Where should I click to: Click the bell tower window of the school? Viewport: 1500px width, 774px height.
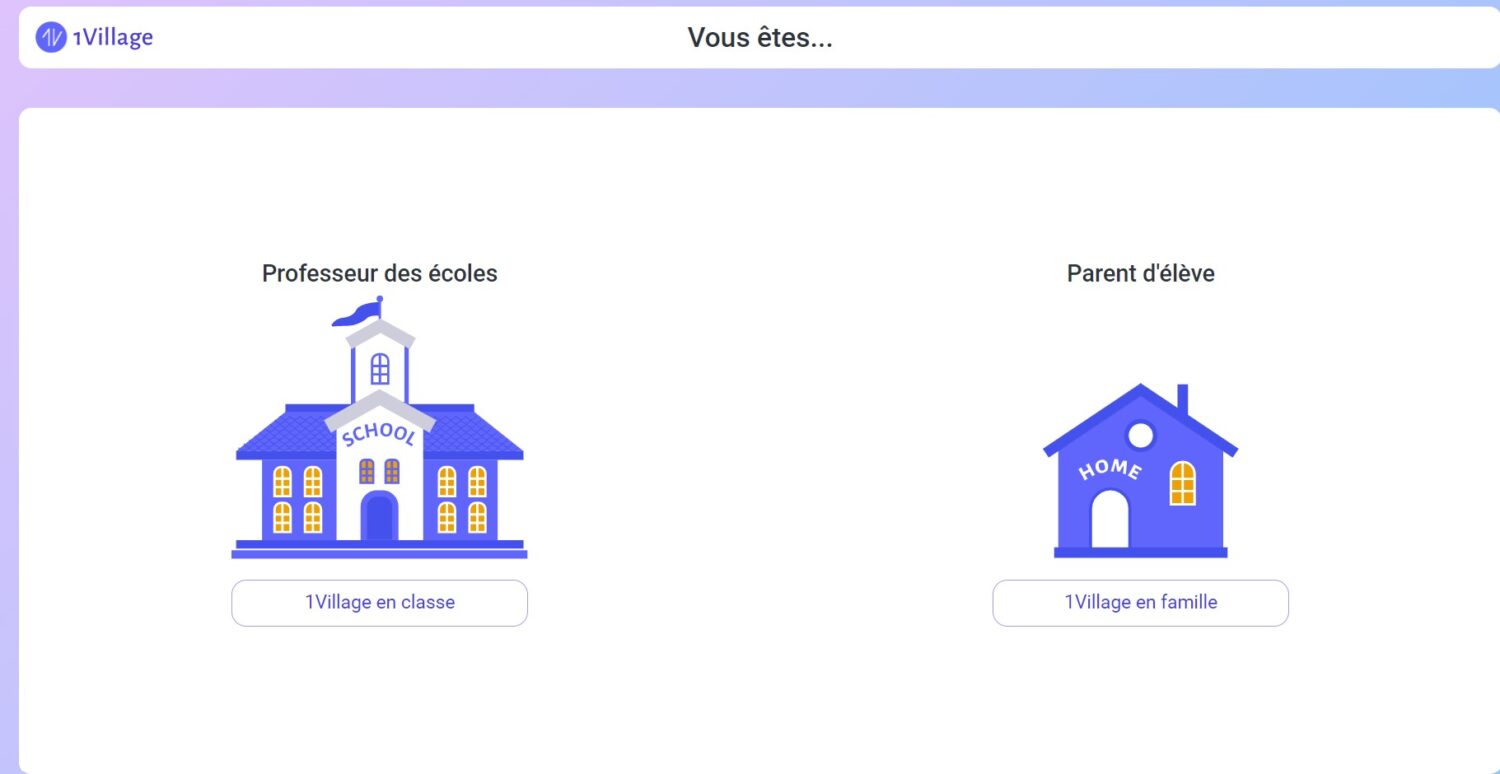380,369
